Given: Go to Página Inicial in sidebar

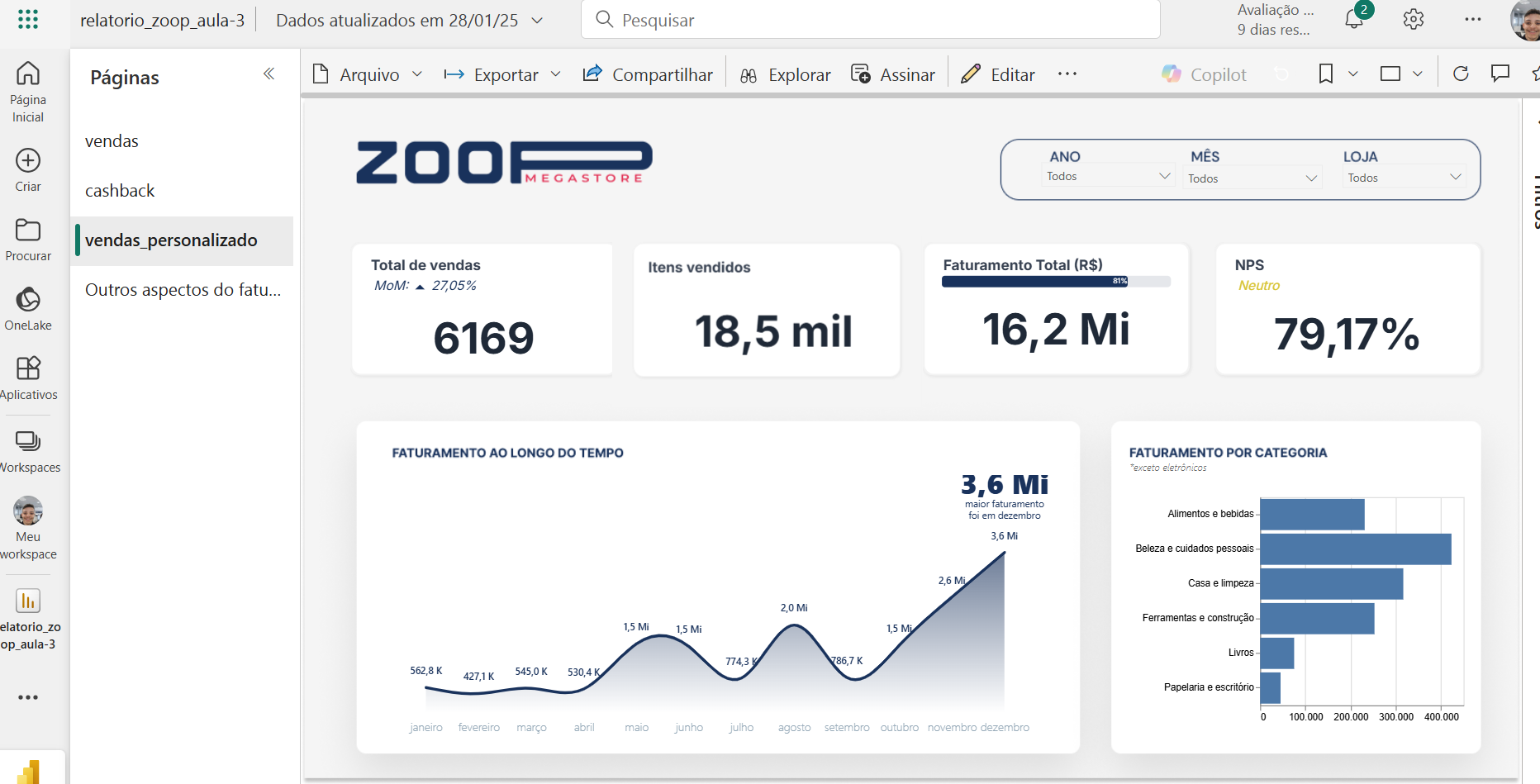Looking at the screenshot, I should pyautogui.click(x=28, y=92).
